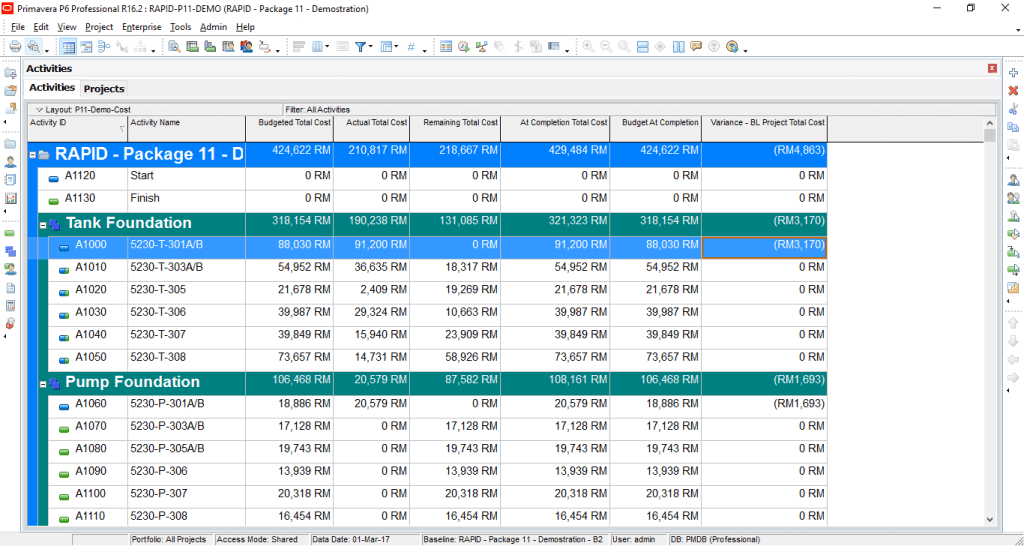
Task: Collapse the Pump Foundation group
Action: (x=43, y=384)
